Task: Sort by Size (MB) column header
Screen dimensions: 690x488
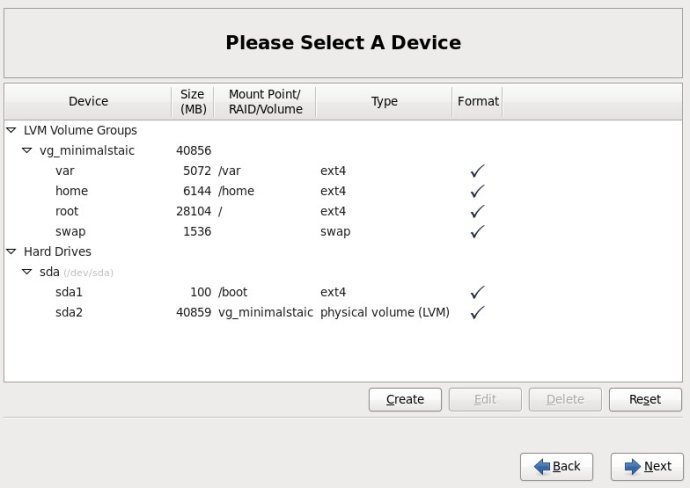Action: pyautogui.click(x=193, y=102)
